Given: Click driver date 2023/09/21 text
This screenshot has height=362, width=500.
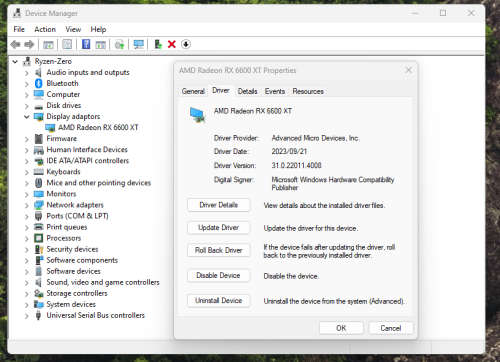Looking at the screenshot, I should pos(289,151).
